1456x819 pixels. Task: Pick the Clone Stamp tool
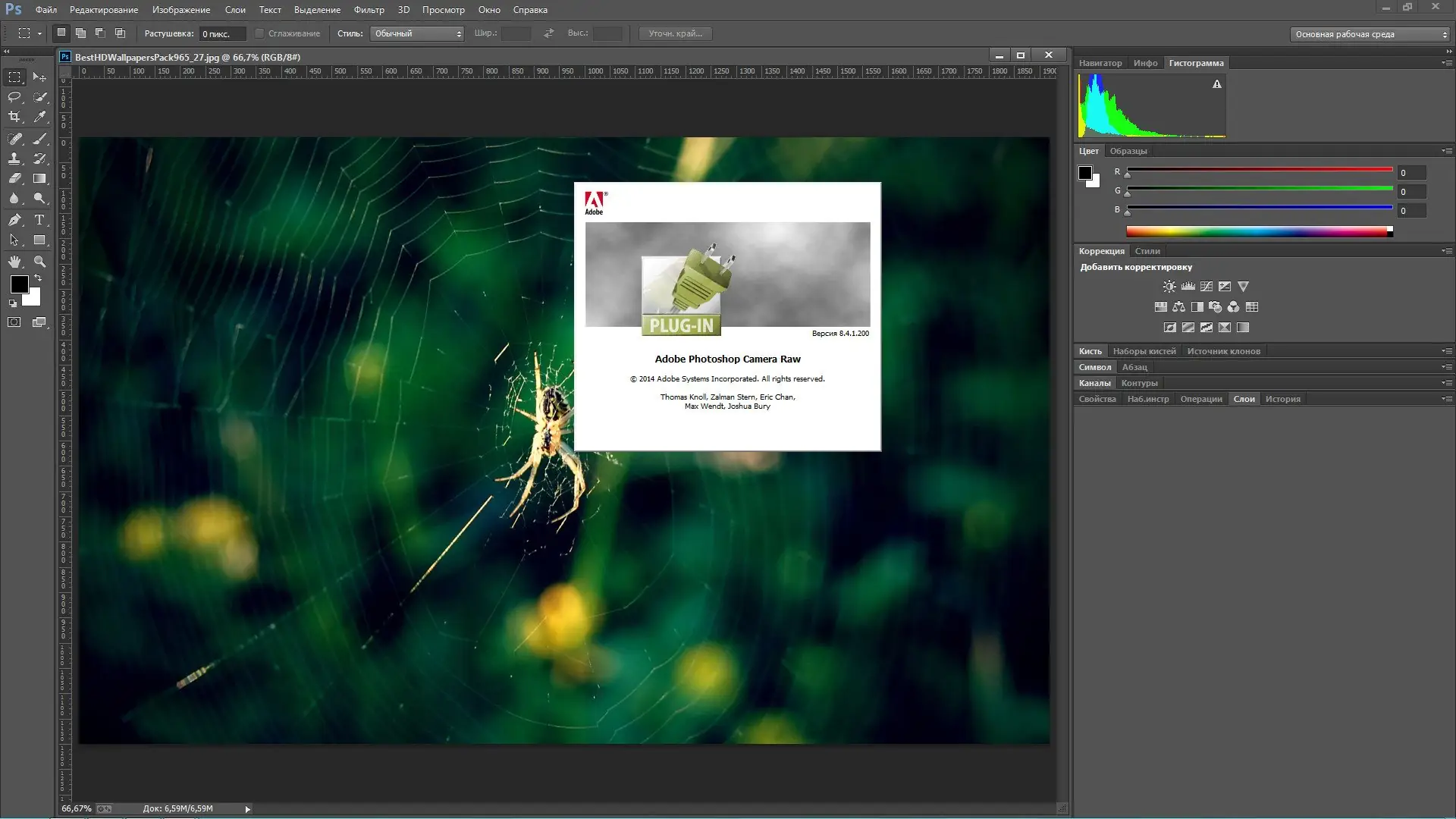tap(14, 159)
